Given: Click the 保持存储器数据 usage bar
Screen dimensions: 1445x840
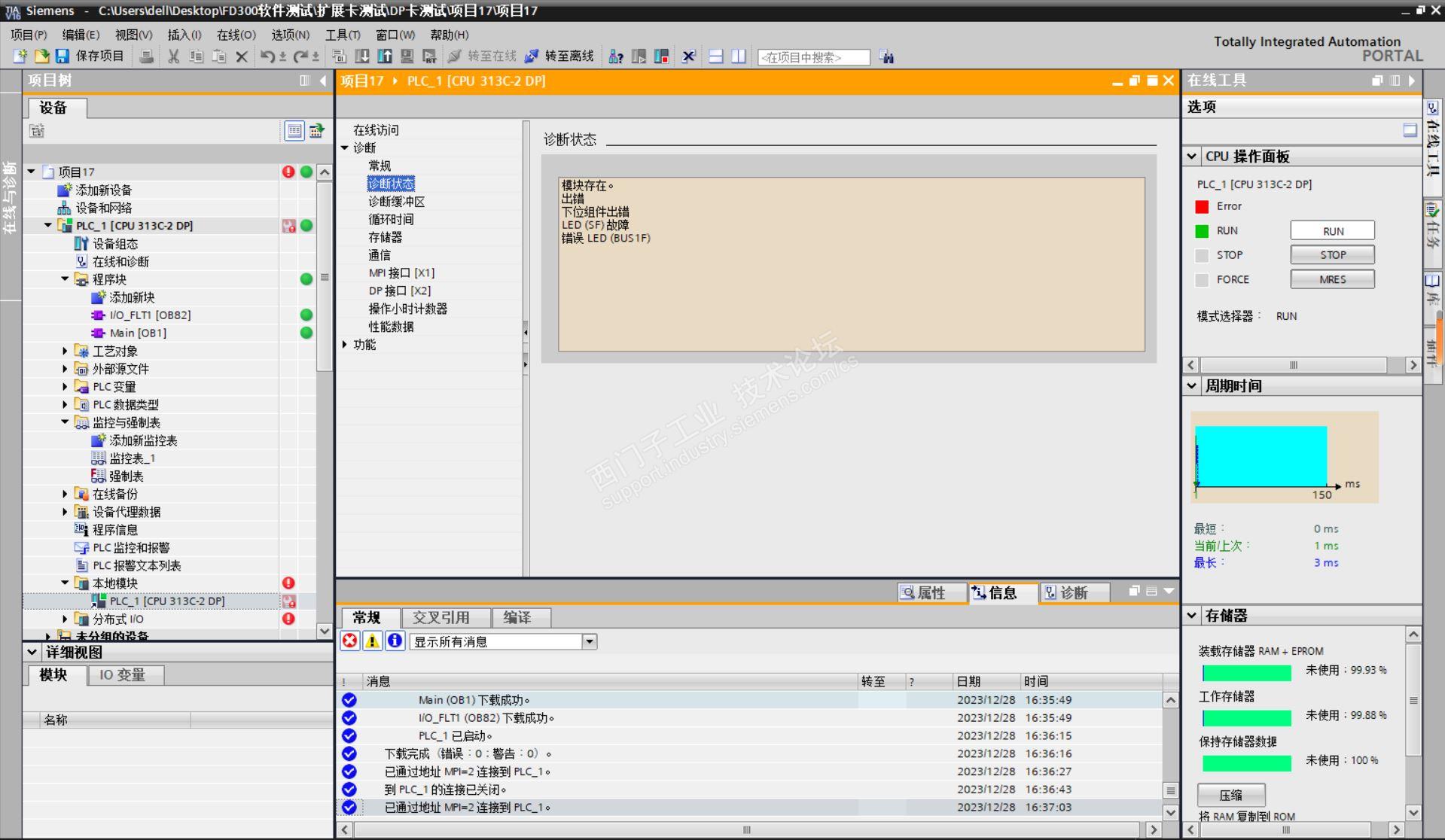Looking at the screenshot, I should pos(1247,763).
